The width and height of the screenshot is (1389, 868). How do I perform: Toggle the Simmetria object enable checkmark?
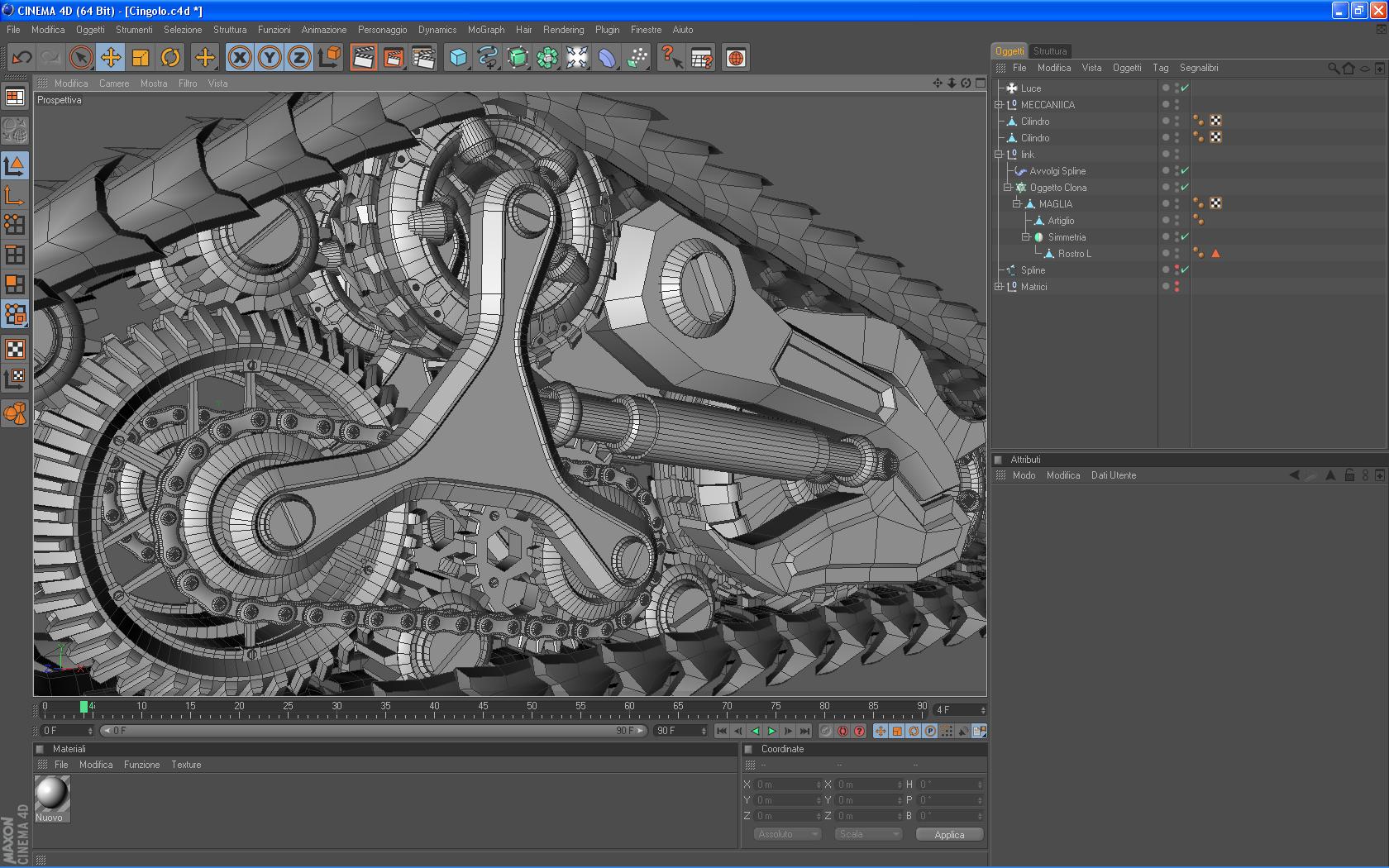pyautogui.click(x=1185, y=236)
